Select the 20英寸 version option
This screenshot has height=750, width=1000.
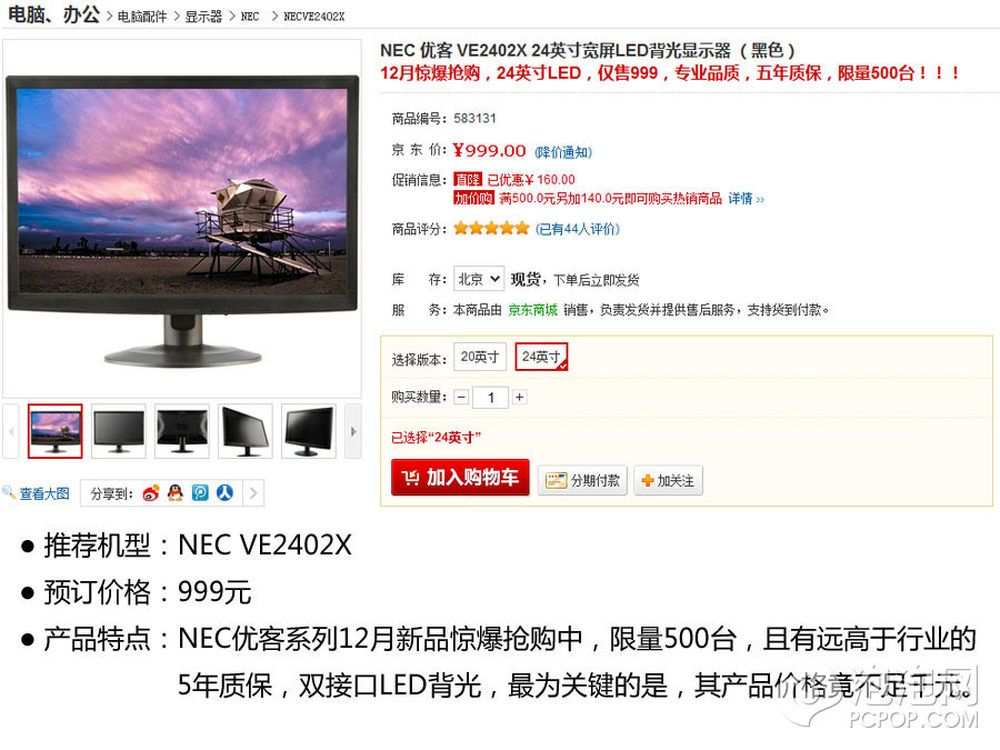coord(480,357)
